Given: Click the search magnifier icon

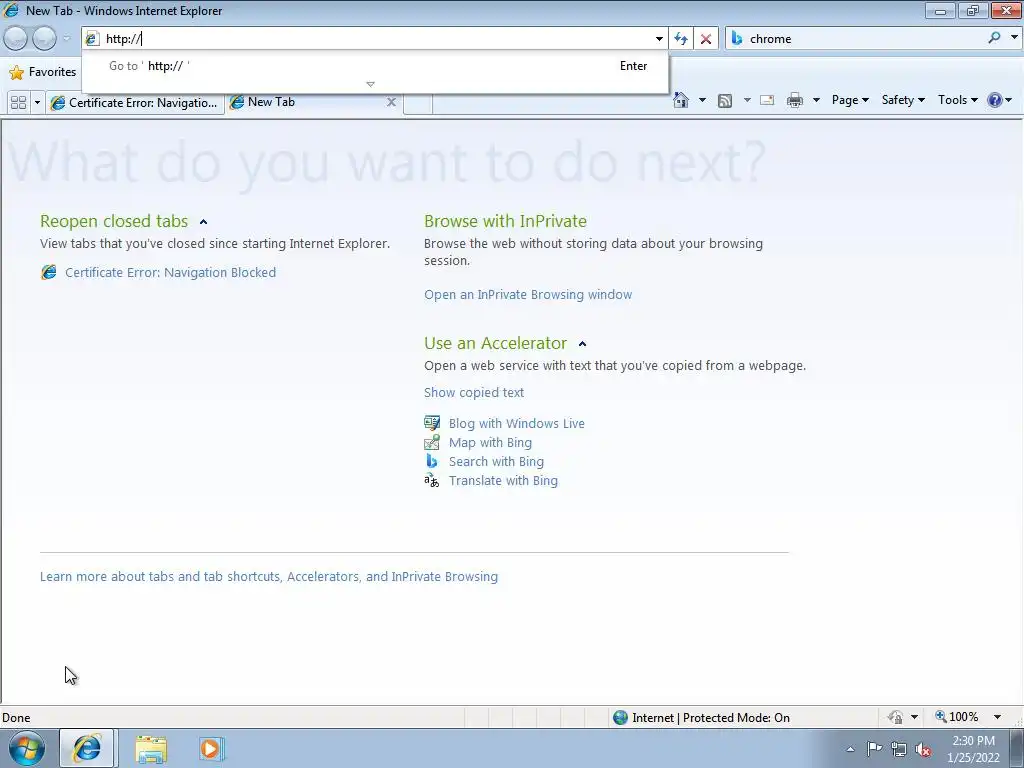Looking at the screenshot, I should point(994,38).
